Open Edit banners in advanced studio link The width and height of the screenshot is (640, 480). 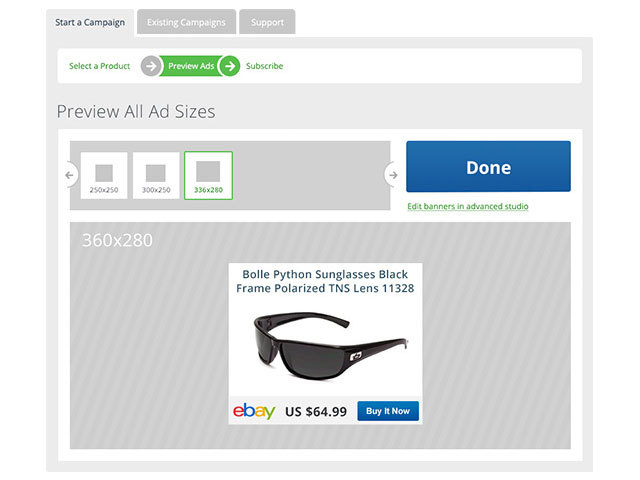(468, 207)
